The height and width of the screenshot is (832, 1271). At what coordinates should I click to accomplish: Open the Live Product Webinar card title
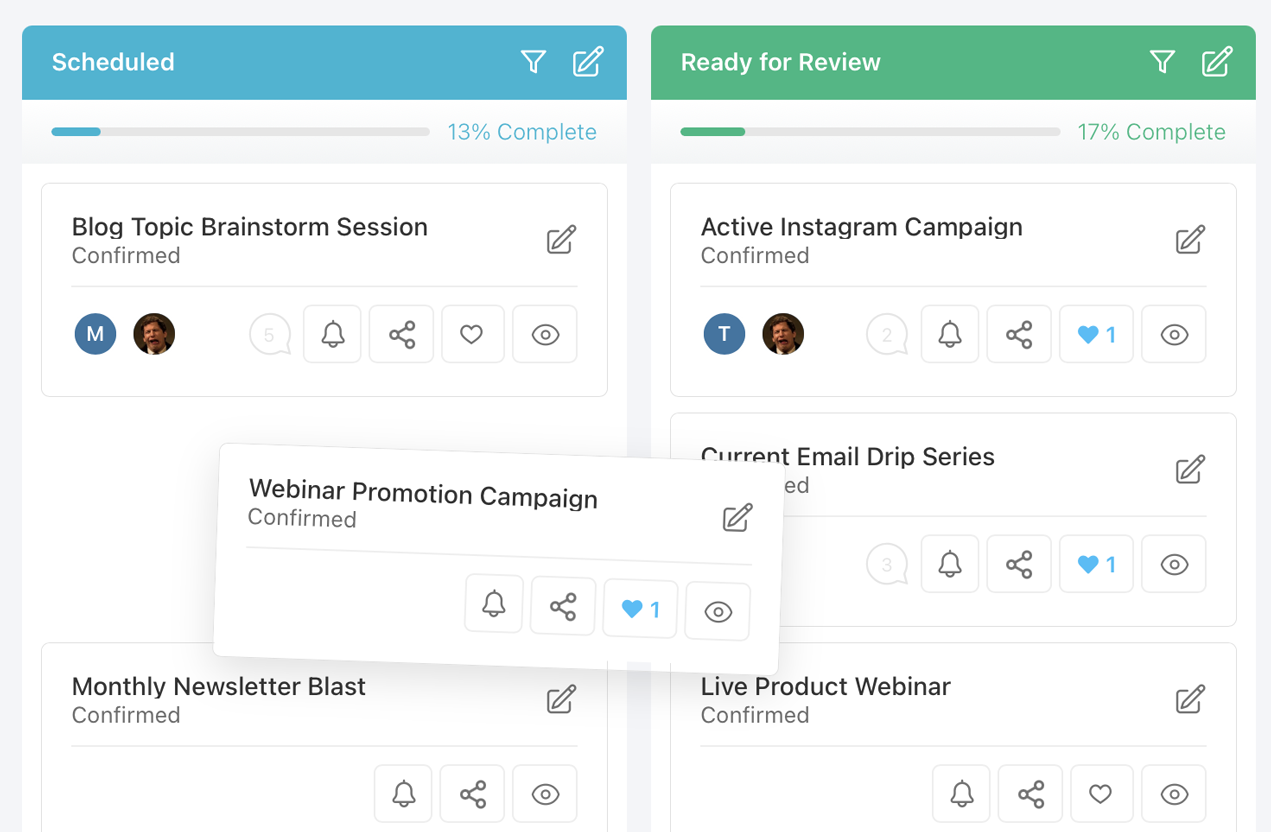pos(825,687)
